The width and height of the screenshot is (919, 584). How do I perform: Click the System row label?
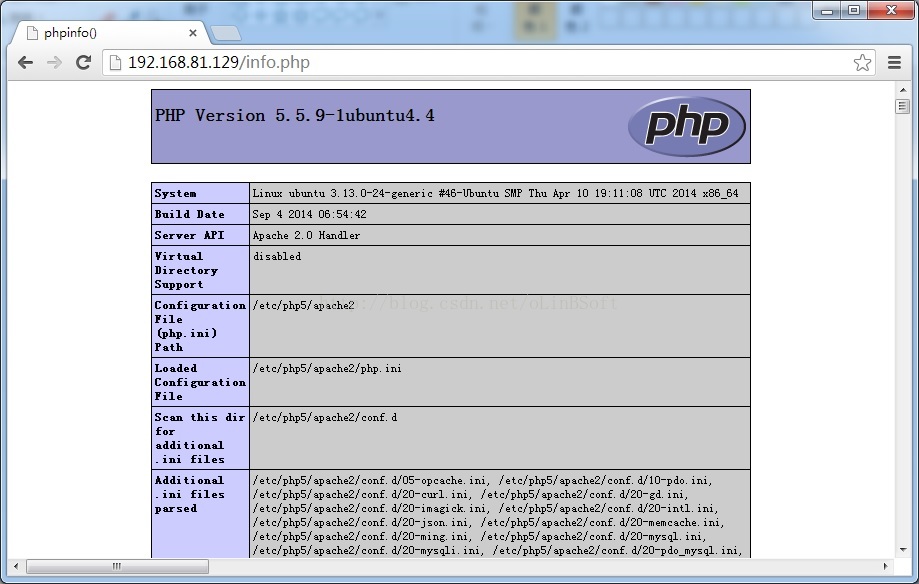tap(175, 193)
